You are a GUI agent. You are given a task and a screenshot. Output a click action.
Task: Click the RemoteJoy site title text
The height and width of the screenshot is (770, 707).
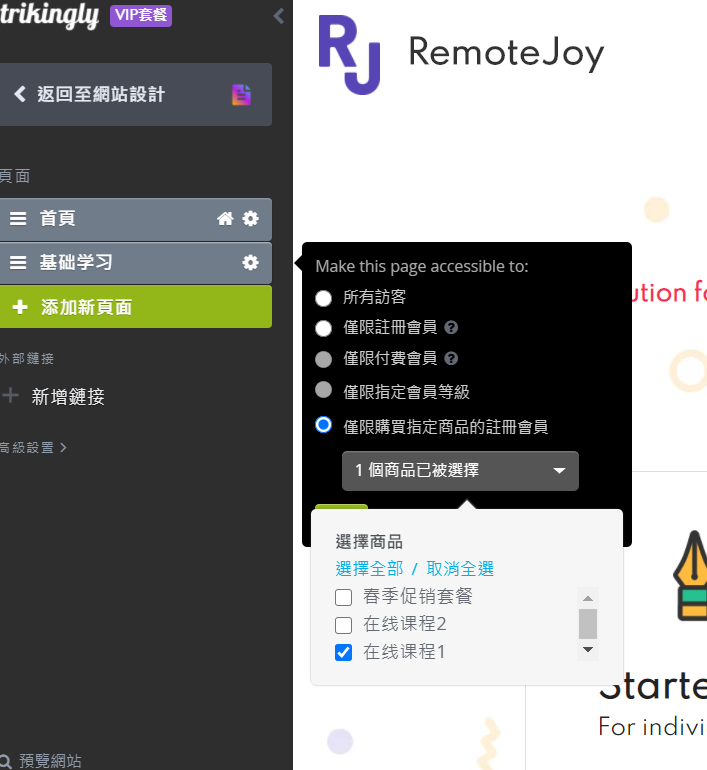(506, 53)
